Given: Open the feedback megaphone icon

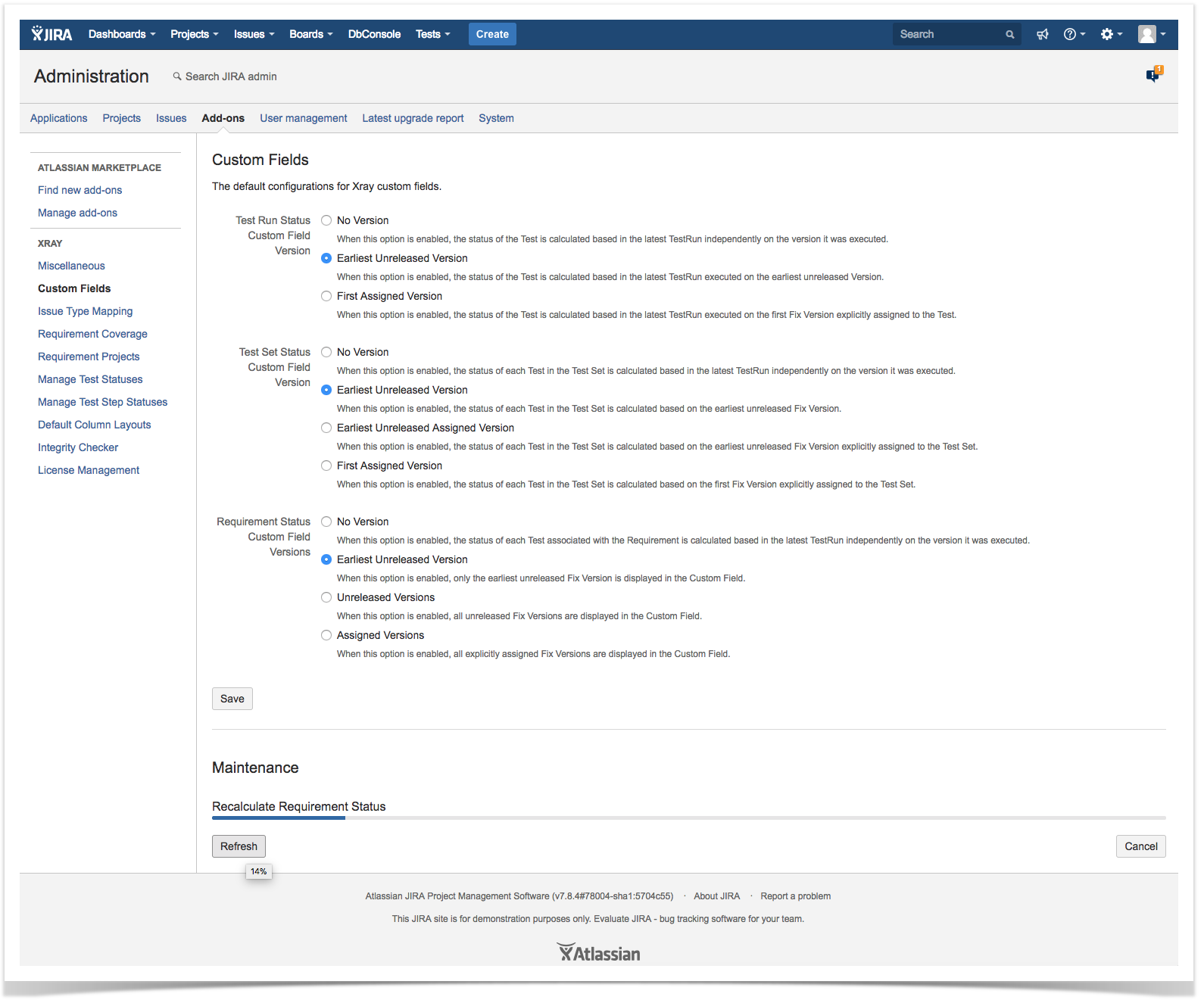Looking at the screenshot, I should (x=1043, y=34).
